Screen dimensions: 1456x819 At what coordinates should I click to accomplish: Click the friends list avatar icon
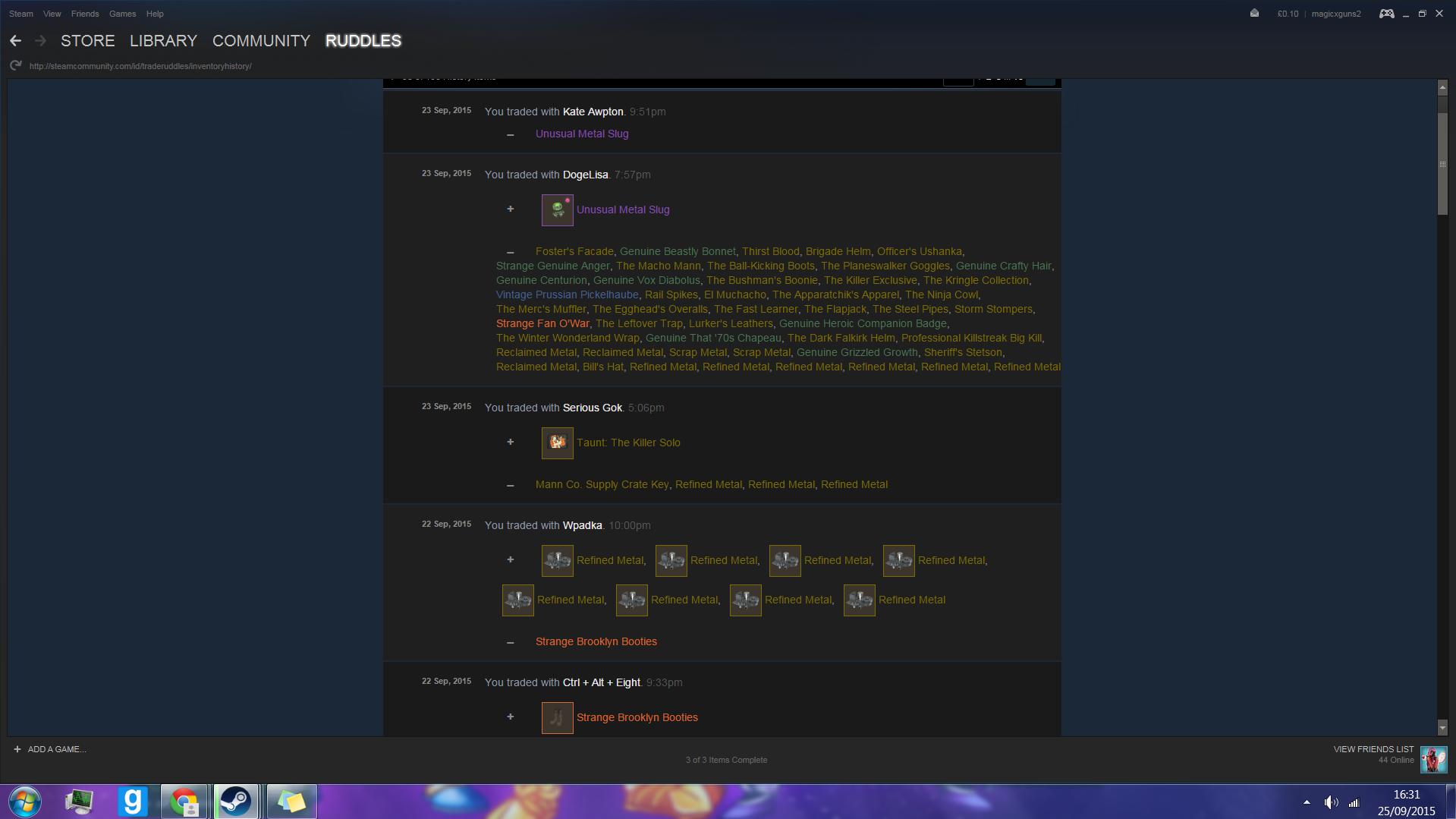coord(1433,759)
